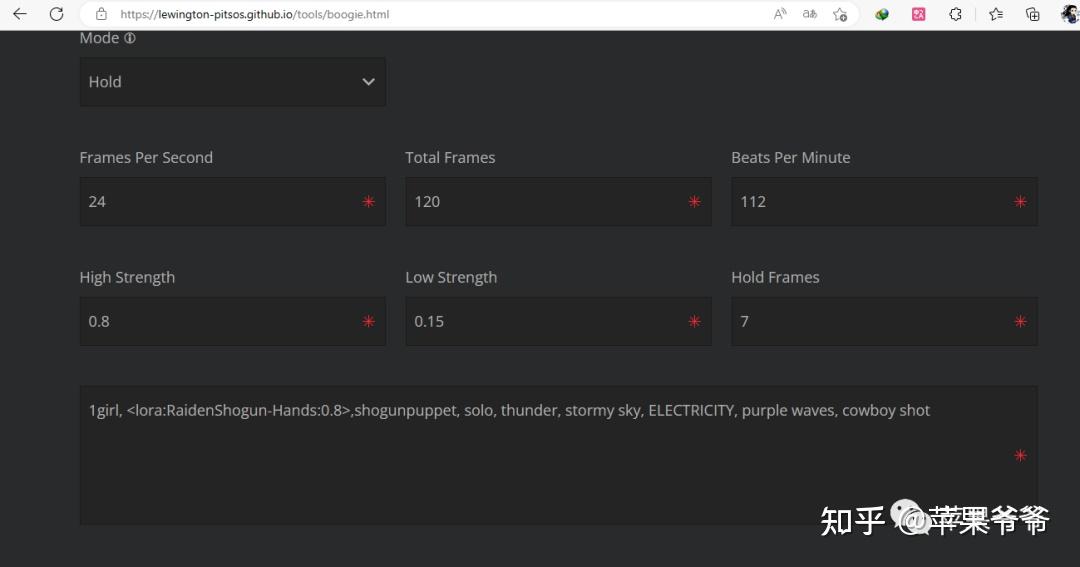Click the Frames Per Second field
This screenshot has width=1080, height=567.
pyautogui.click(x=220, y=201)
